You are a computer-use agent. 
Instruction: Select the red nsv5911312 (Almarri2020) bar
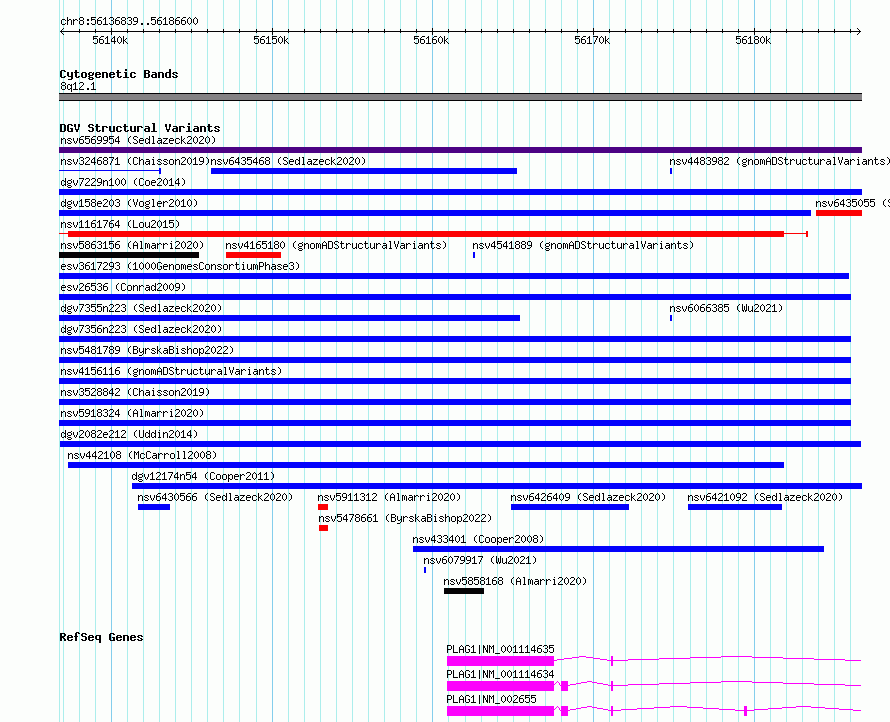[x=323, y=507]
